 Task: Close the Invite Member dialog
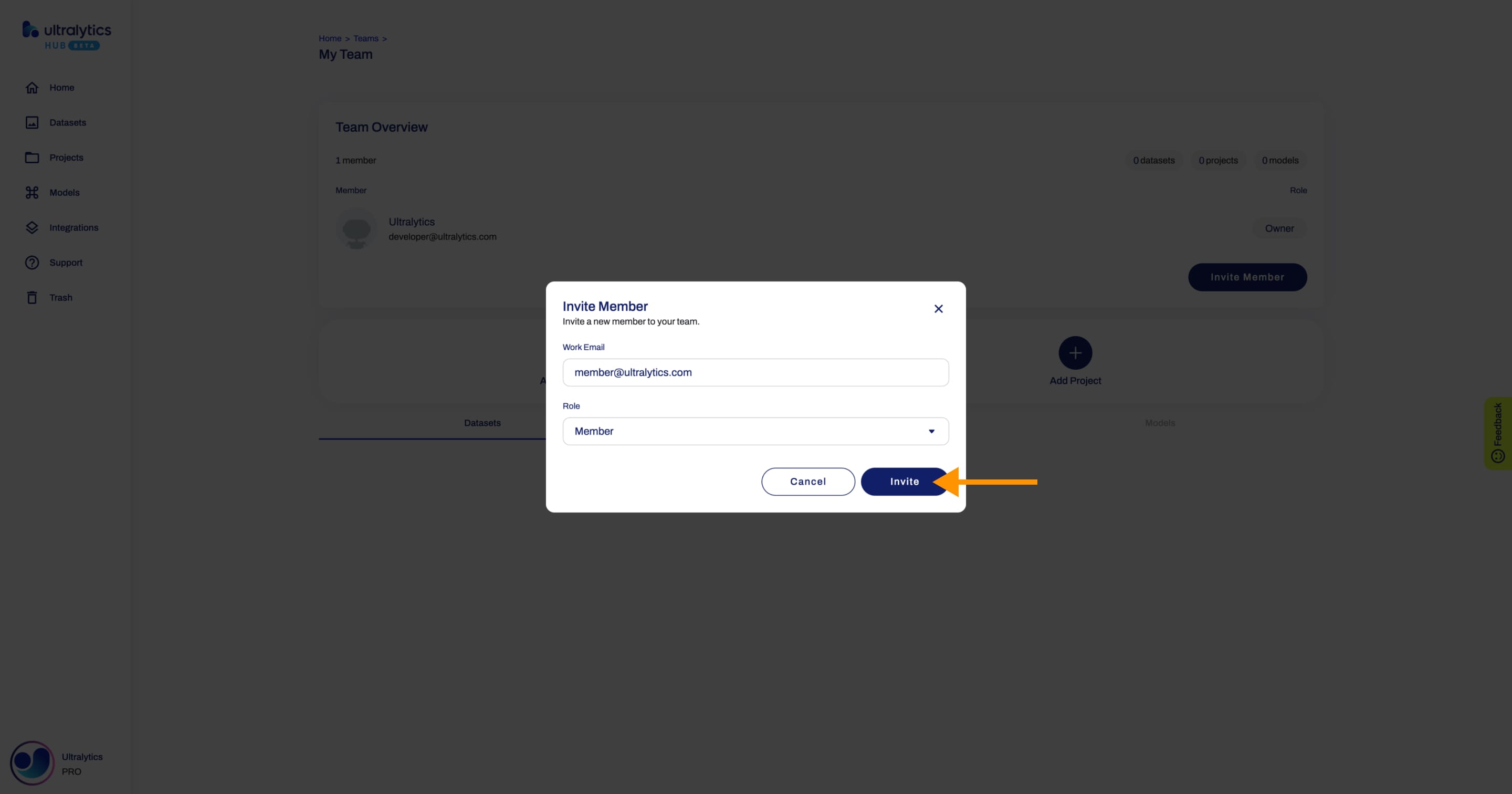tap(938, 308)
